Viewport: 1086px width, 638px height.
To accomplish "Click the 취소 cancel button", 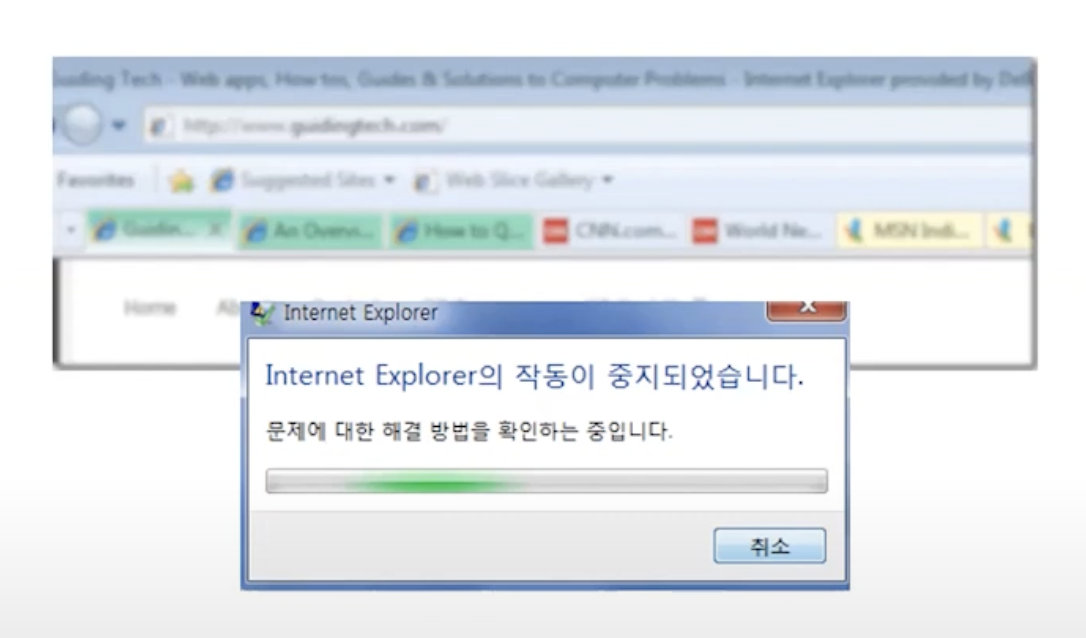I will coord(769,546).
